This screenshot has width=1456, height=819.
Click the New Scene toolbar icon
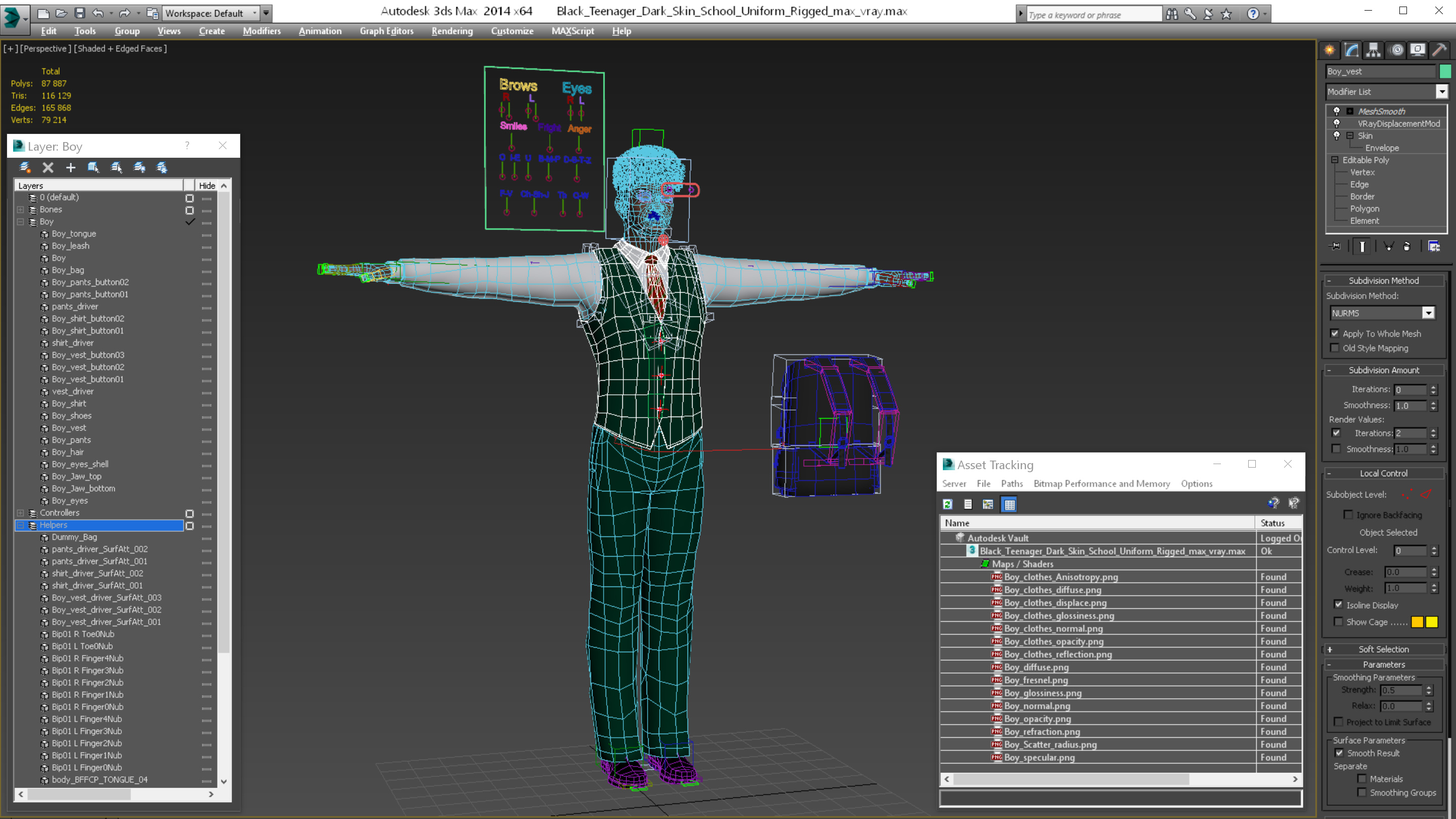43,13
